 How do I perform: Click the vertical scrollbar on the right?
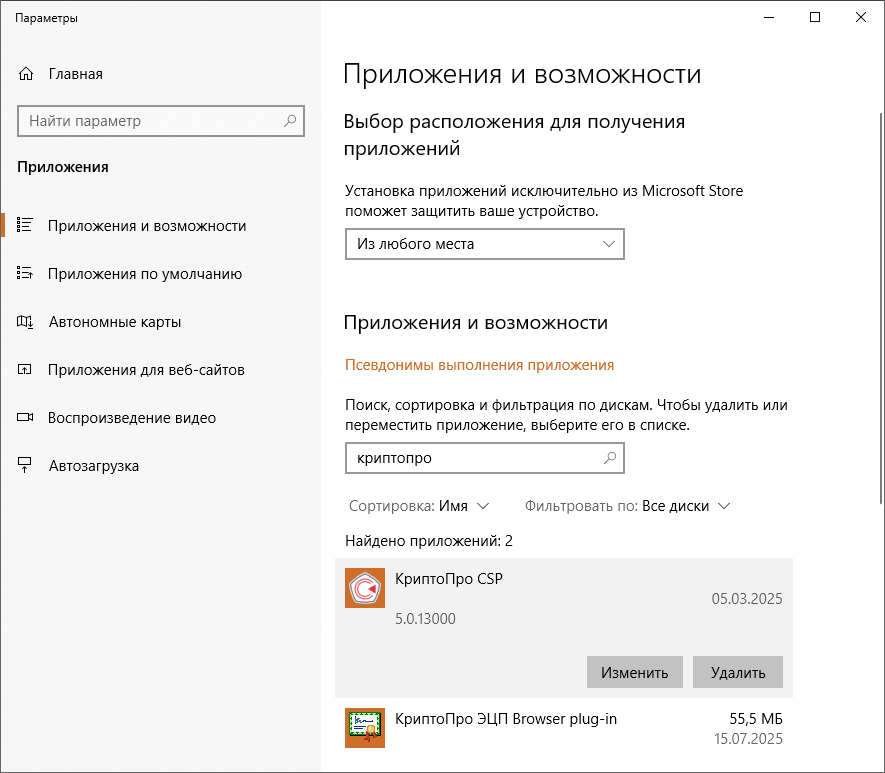881,308
